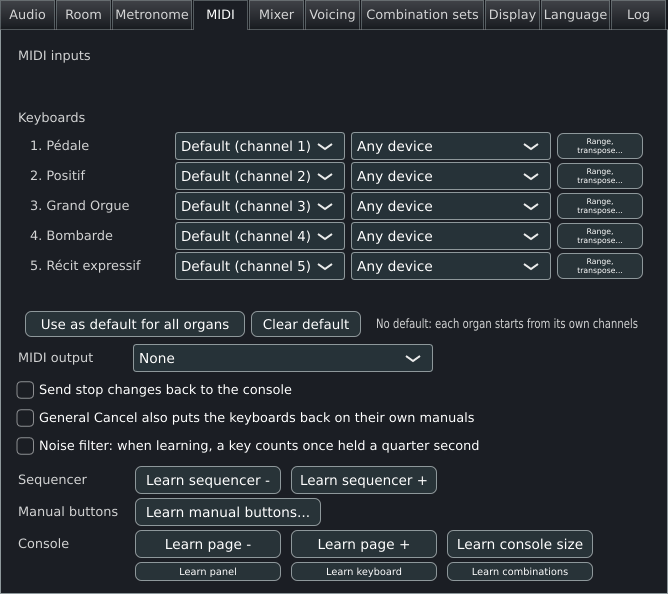Open the Room tab

tap(84, 15)
